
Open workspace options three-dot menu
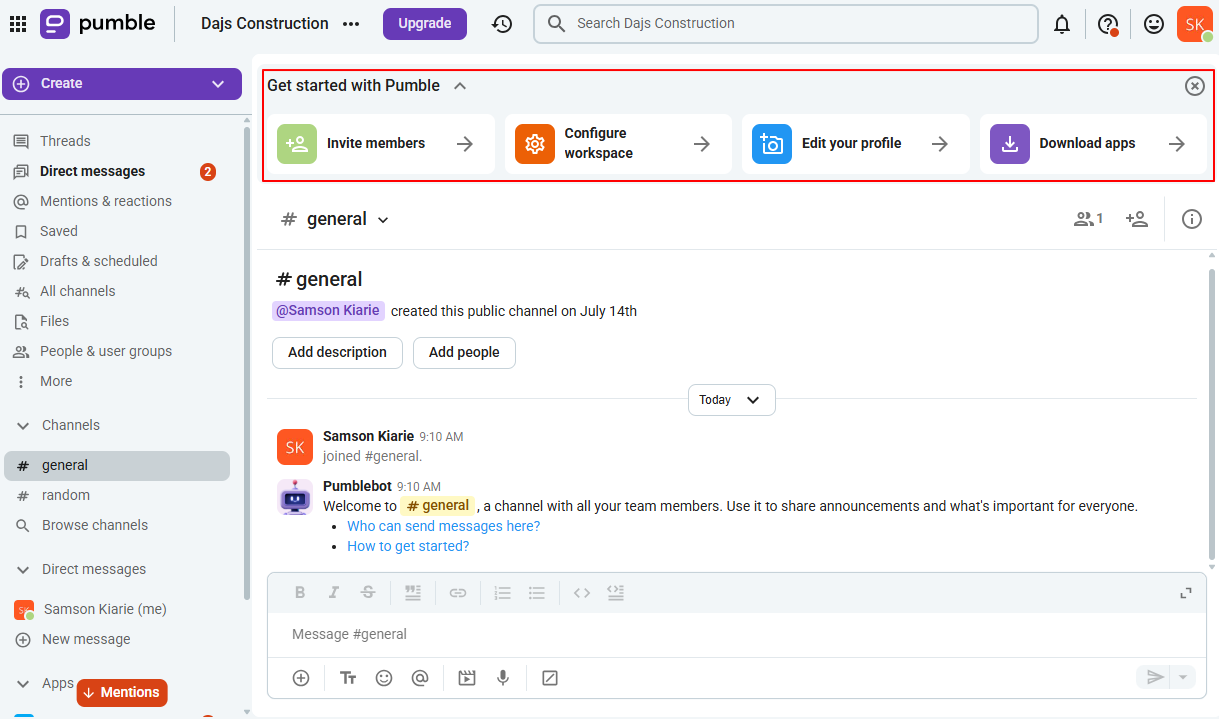coord(350,24)
